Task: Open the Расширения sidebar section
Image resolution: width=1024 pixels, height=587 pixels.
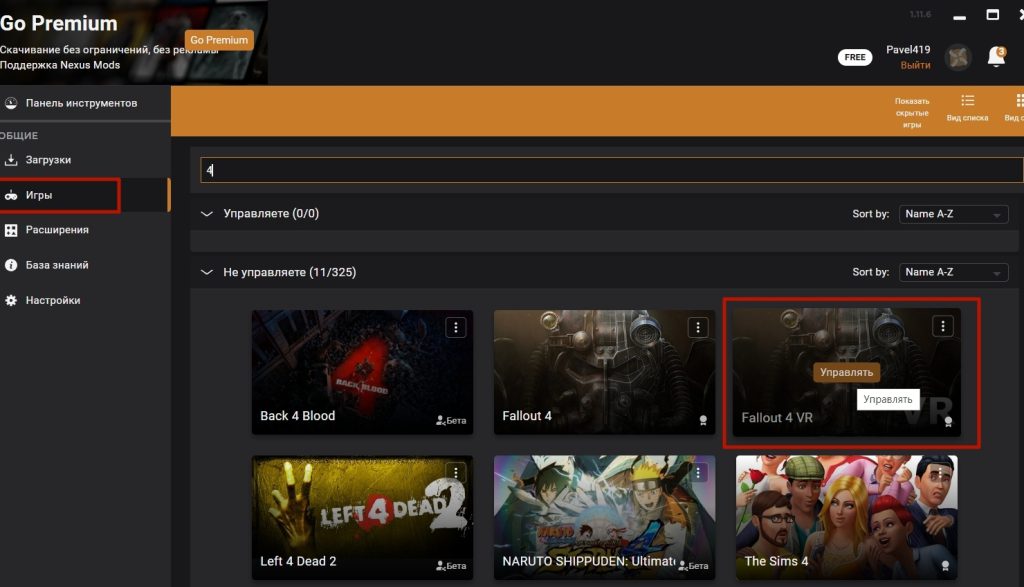Action: [x=57, y=230]
